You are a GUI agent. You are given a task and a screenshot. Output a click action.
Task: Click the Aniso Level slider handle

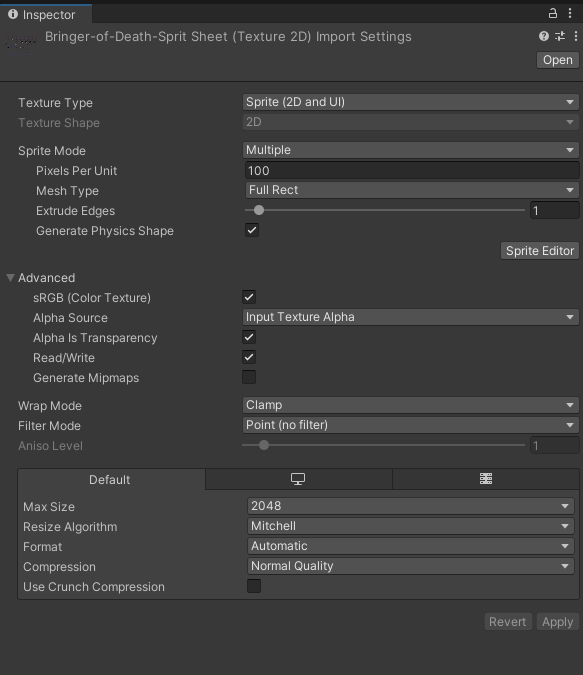[x=264, y=445]
